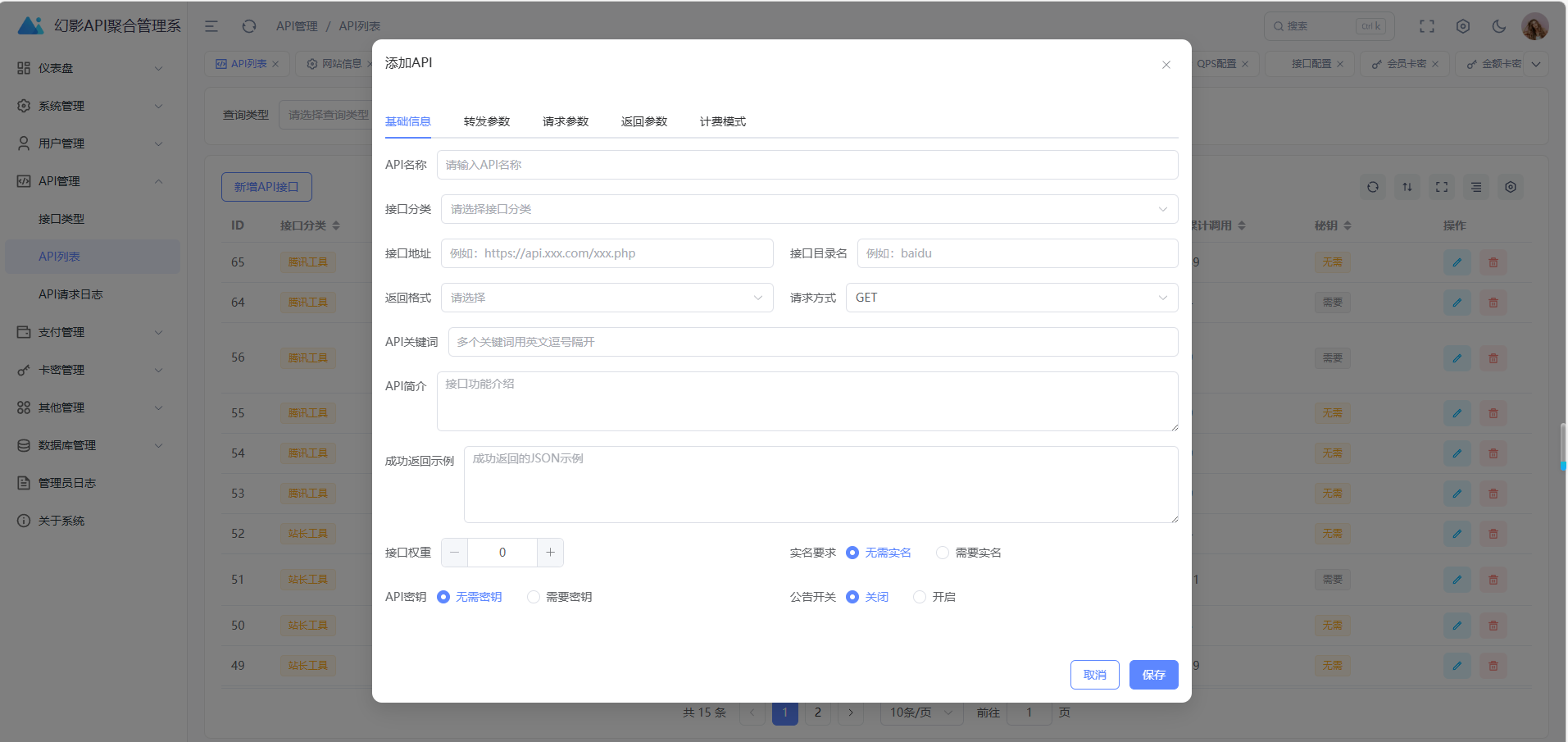Focus the 接口地址 input field
This screenshot has width=1568, height=742.
[607, 253]
